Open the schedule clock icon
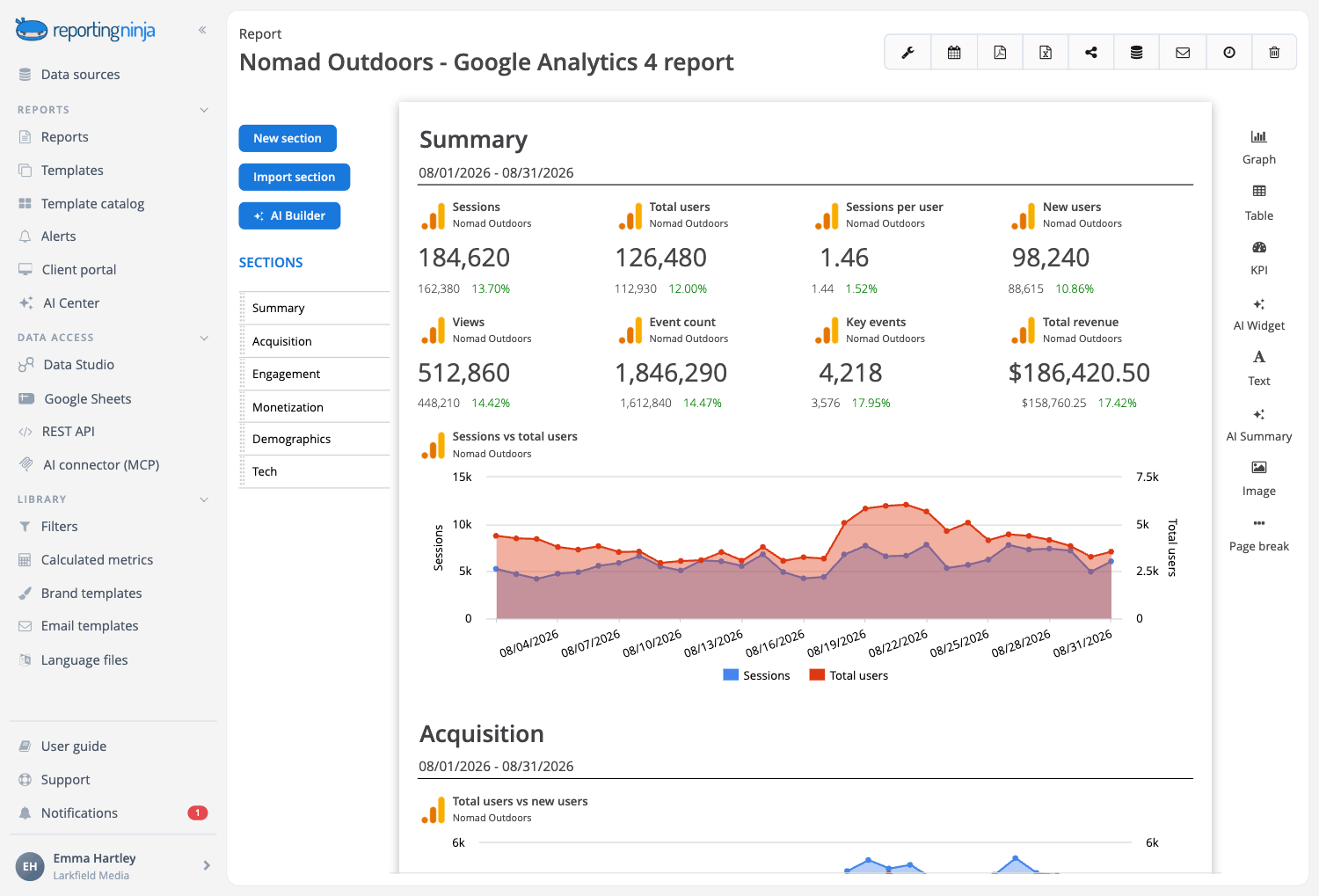 pos(1229,53)
